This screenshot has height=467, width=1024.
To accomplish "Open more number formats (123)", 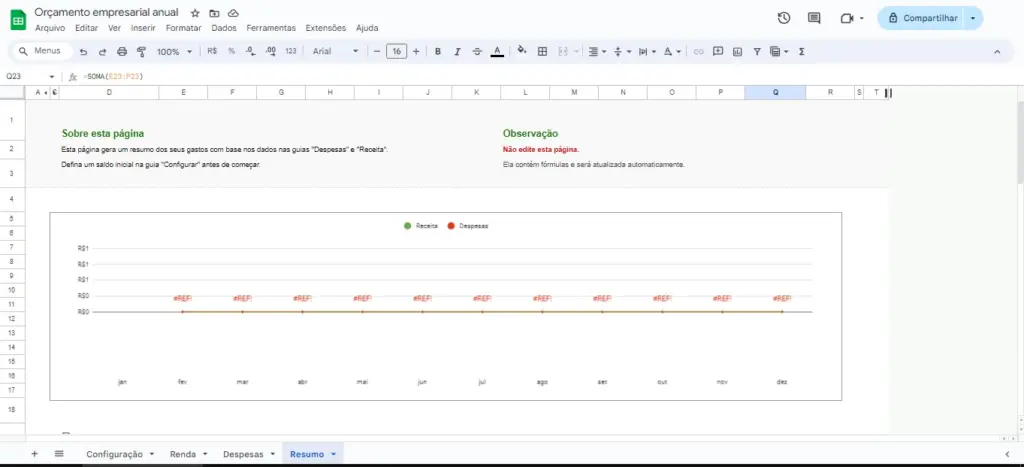I will click(x=291, y=51).
